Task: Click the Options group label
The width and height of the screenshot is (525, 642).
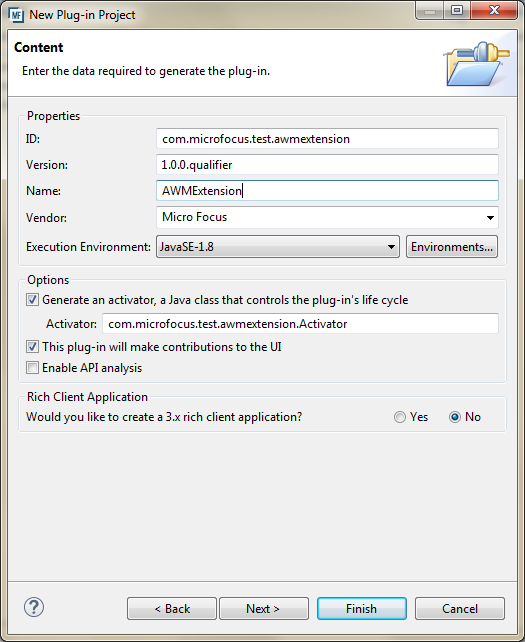Action: tap(48, 280)
